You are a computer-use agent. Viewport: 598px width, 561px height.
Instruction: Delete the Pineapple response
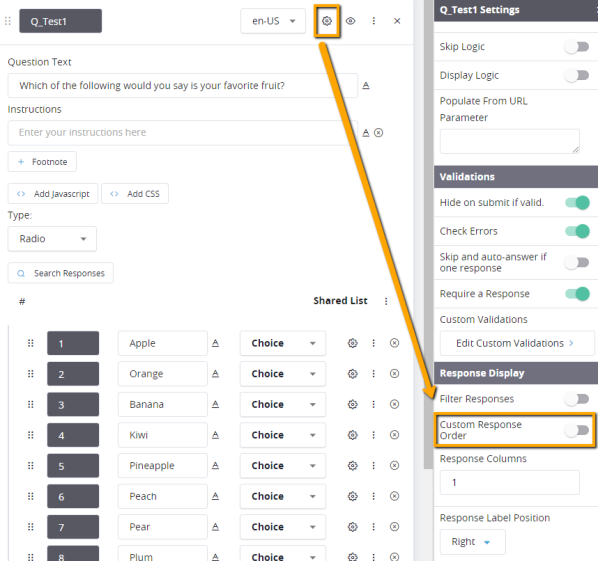click(394, 466)
